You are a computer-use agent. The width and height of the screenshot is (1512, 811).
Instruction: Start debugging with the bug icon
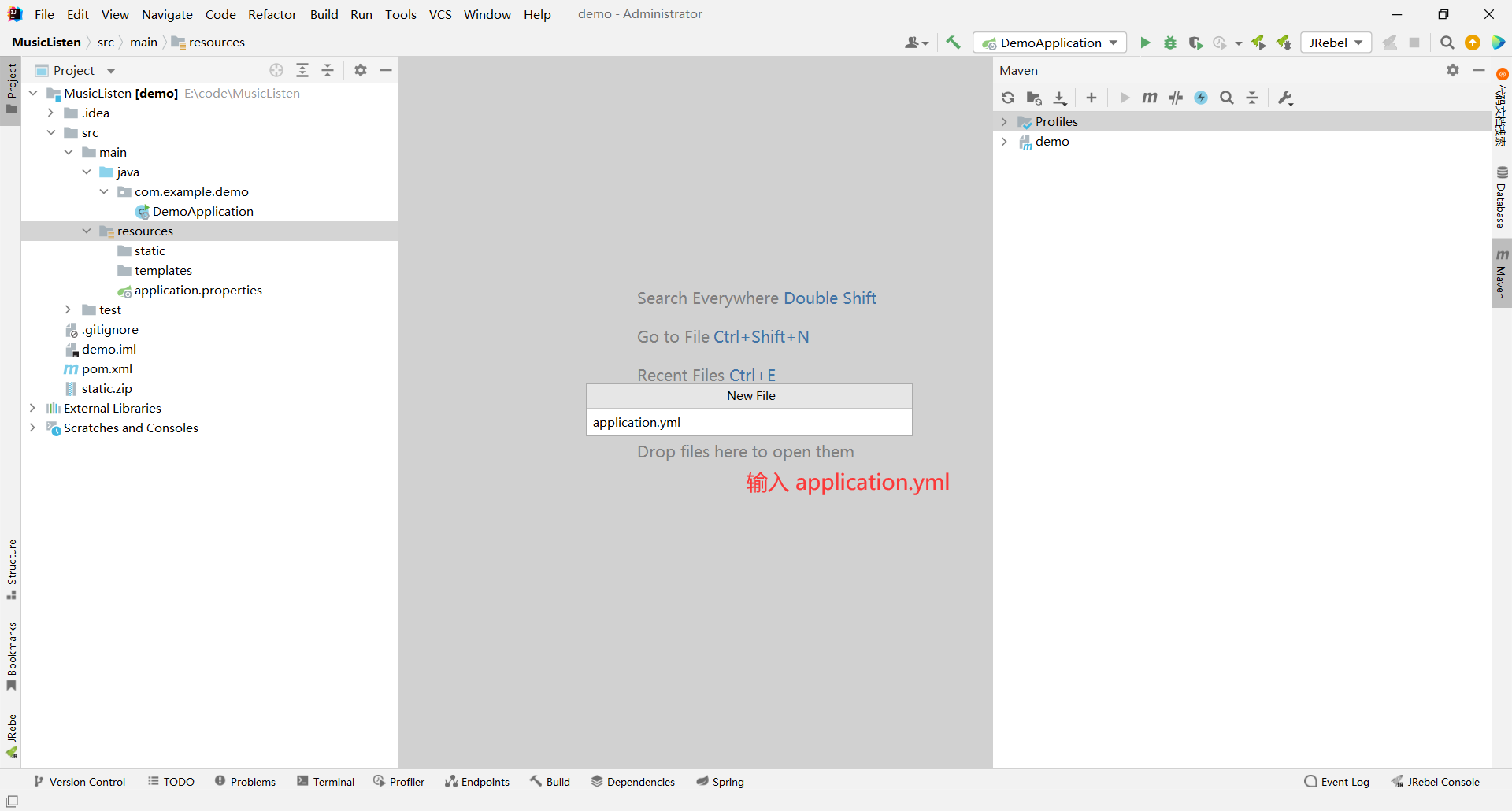[x=1170, y=43]
